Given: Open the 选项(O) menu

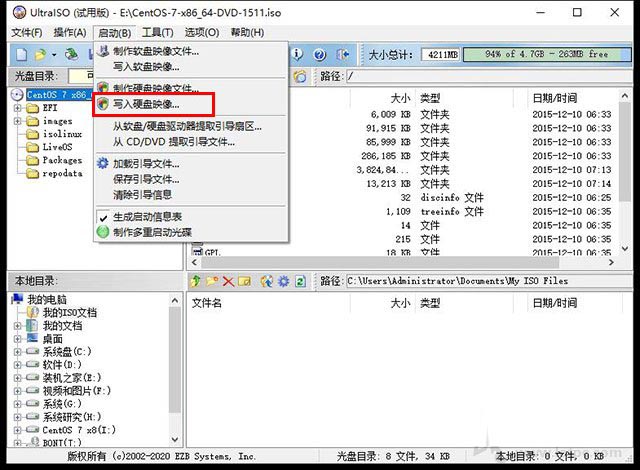Looking at the screenshot, I should click(202, 33).
